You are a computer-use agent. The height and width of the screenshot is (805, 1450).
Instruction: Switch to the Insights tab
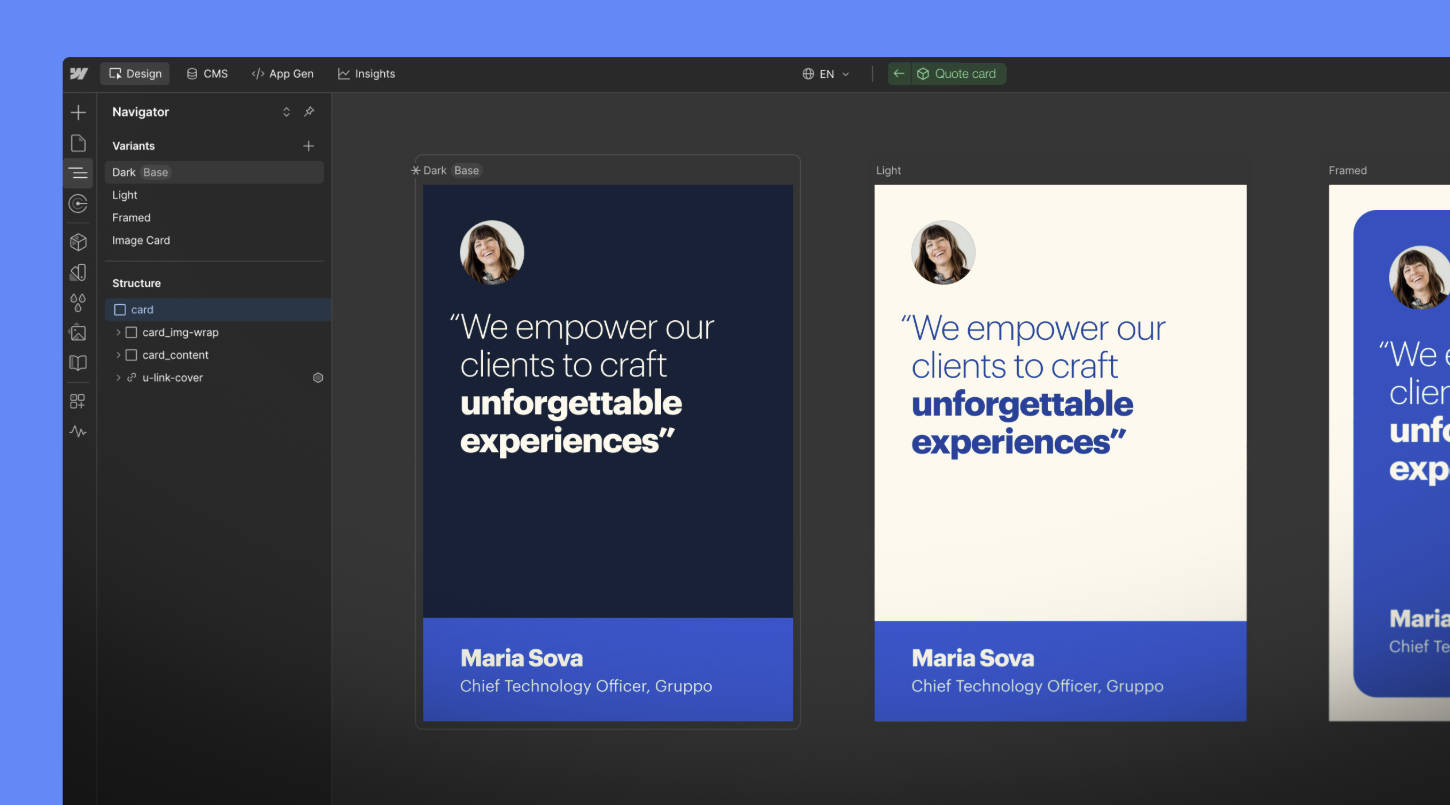pos(367,73)
